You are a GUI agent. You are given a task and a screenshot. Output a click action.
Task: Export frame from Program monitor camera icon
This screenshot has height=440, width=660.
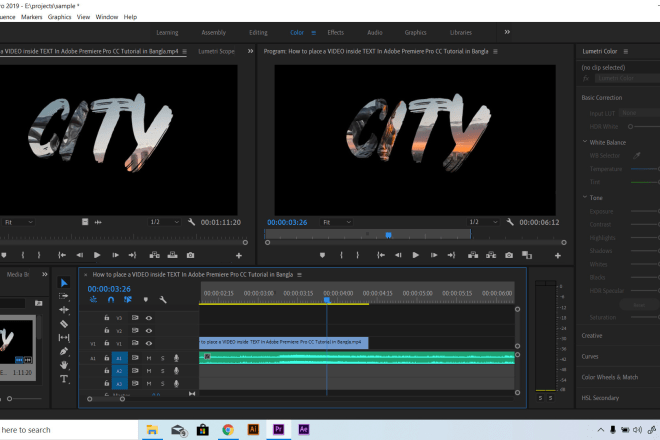(509, 255)
